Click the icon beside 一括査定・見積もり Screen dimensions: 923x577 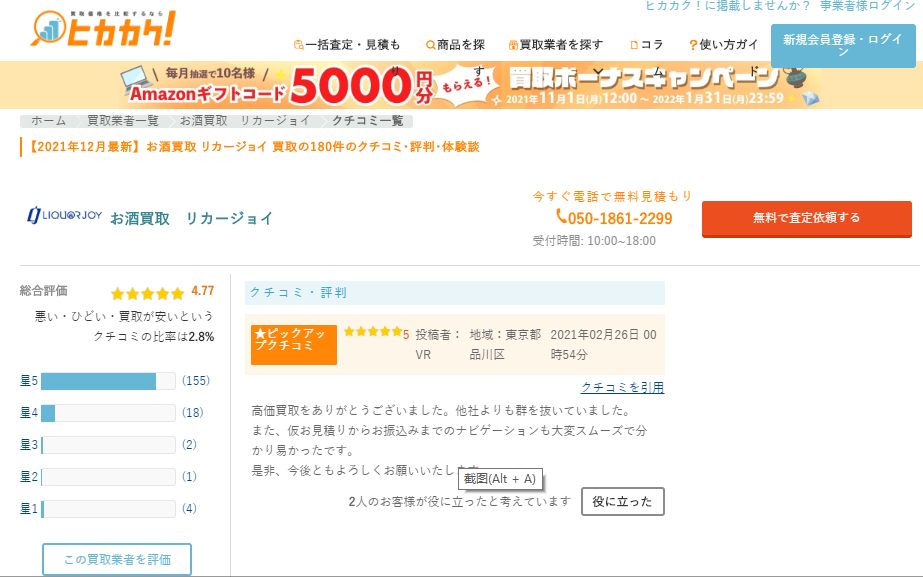pyautogui.click(x=298, y=45)
